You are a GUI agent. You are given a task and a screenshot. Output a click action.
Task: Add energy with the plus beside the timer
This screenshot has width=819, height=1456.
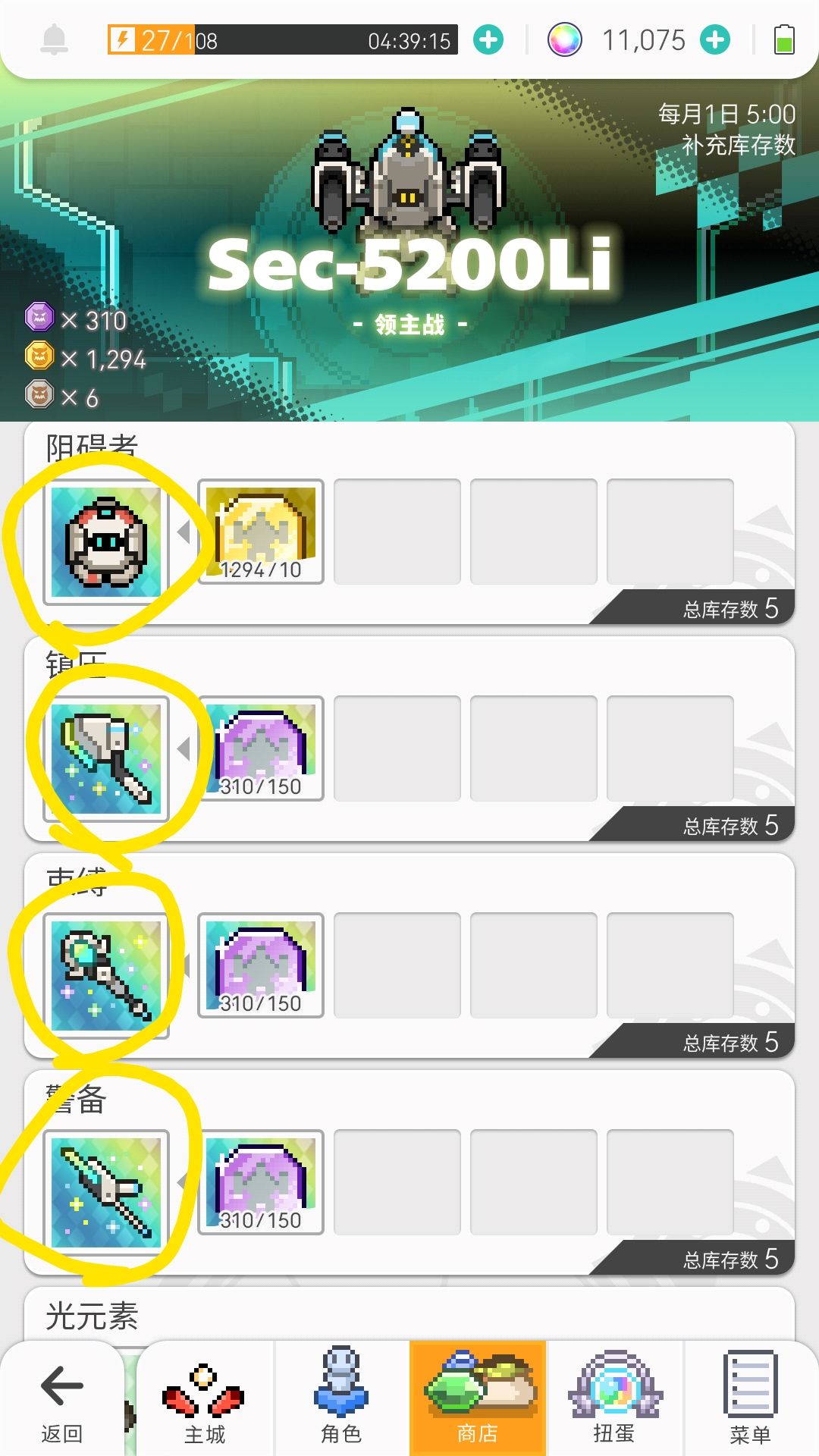click(x=488, y=39)
